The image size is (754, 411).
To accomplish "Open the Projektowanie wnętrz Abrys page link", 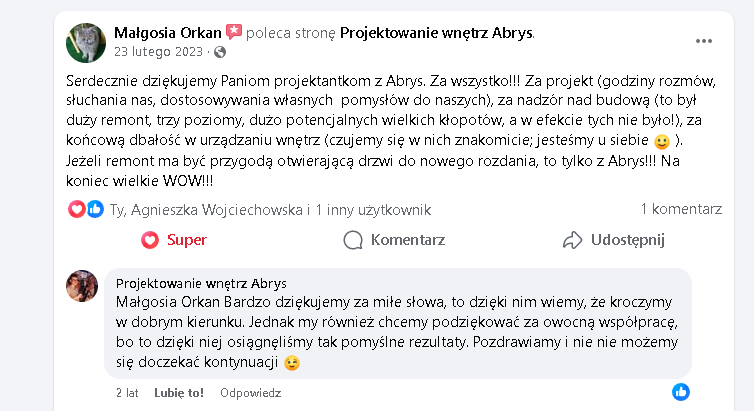I will [437, 32].
